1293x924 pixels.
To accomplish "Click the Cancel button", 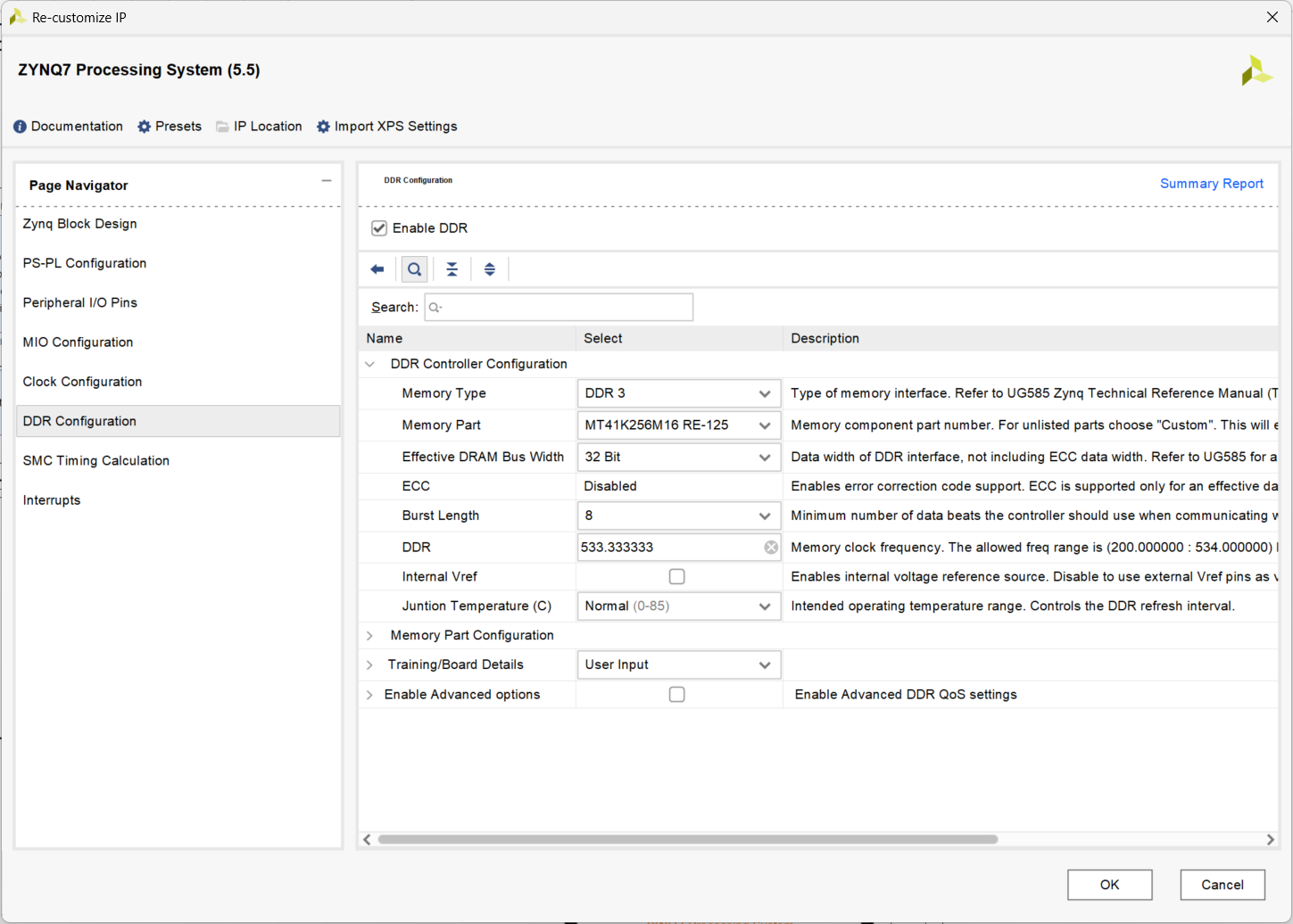I will click(1223, 885).
